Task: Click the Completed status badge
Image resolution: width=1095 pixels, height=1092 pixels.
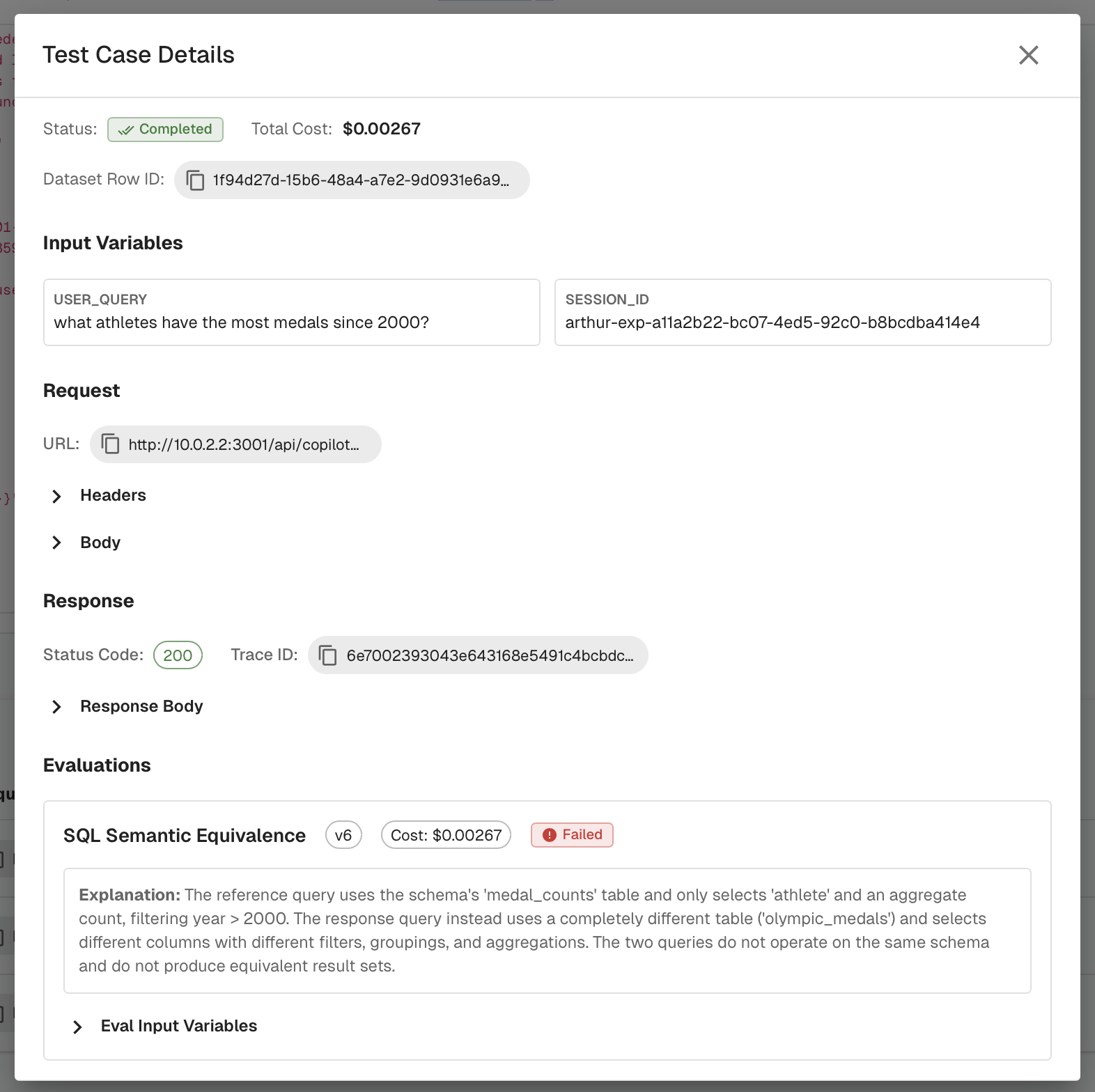Action: click(x=165, y=130)
